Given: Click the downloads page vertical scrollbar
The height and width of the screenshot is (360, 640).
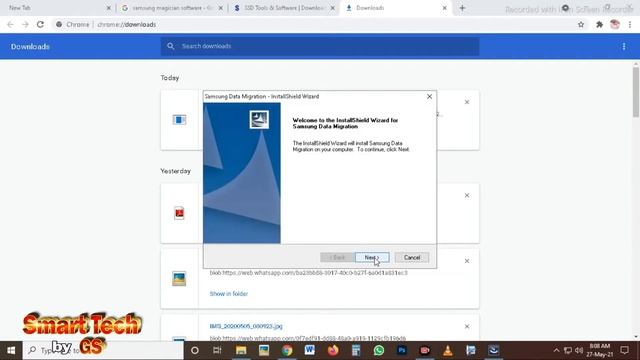Looking at the screenshot, I should point(636,92).
